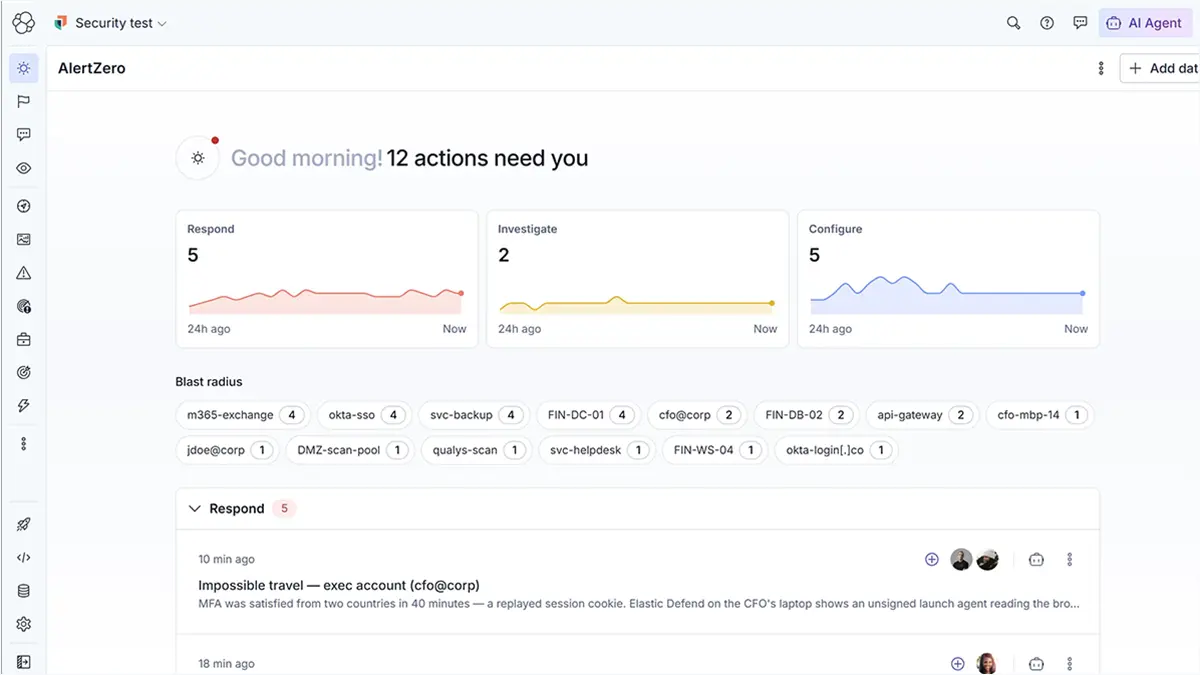Open the help question mark icon

tap(1047, 23)
